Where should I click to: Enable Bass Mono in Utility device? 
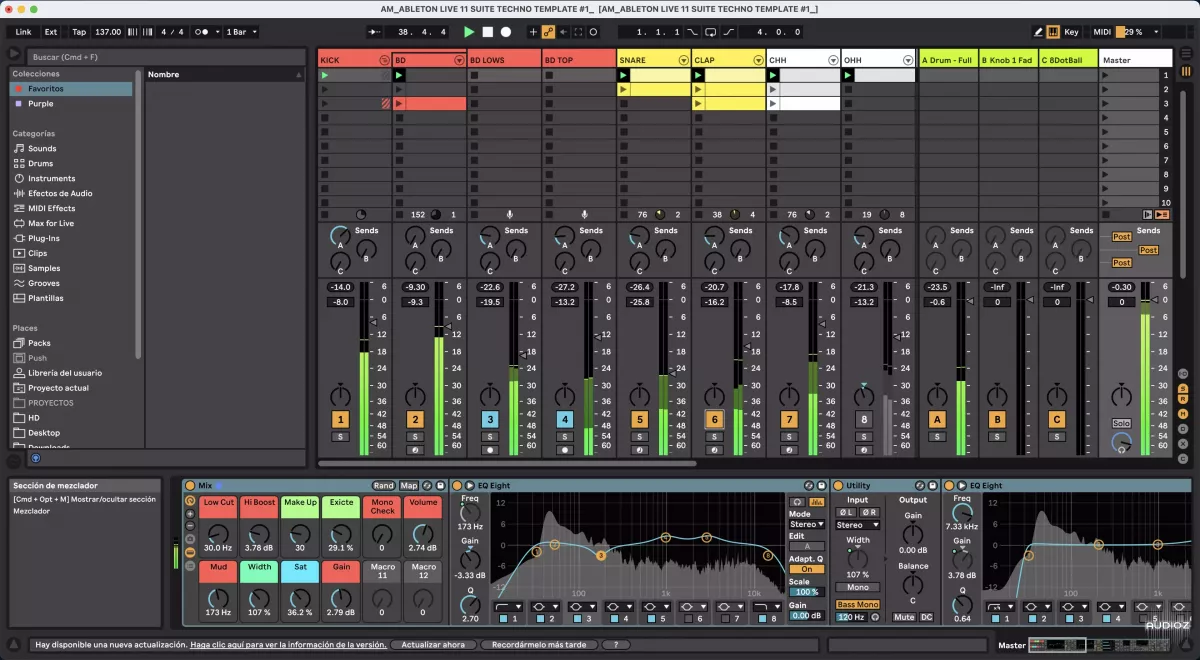pos(858,605)
